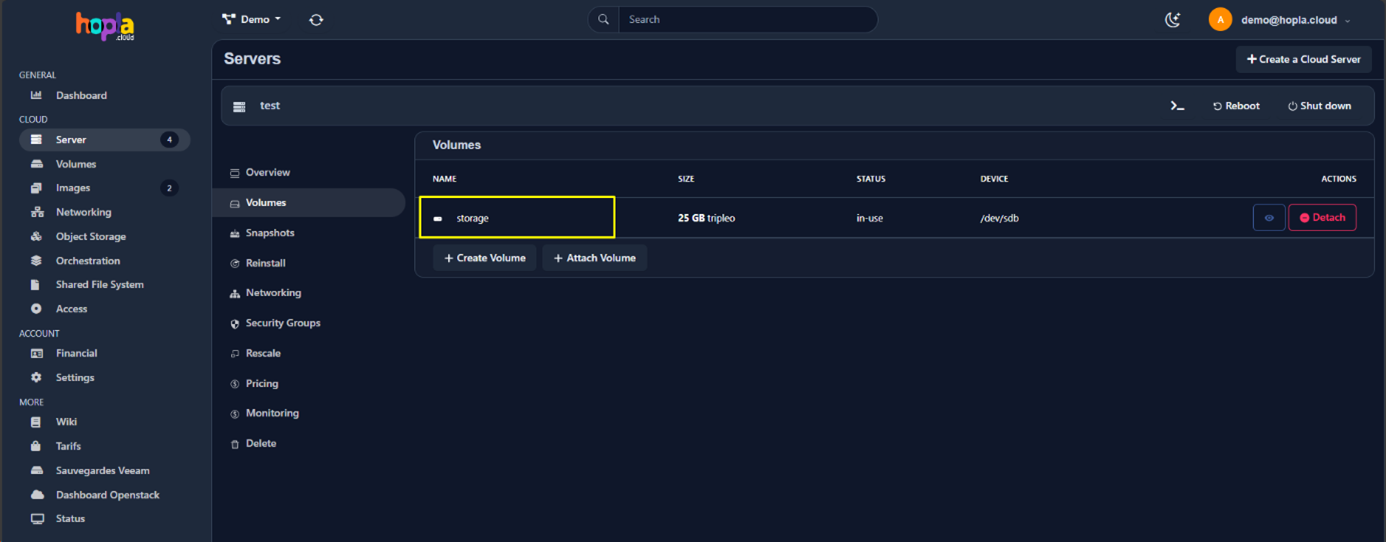The width and height of the screenshot is (1386, 542).
Task: Select Server in sidebar
Action: [x=105, y=140]
